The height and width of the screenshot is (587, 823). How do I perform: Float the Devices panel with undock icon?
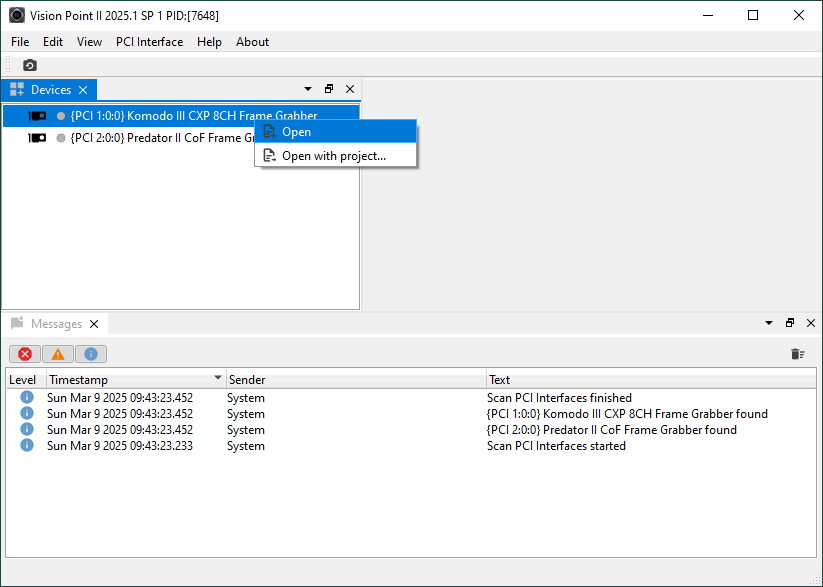tap(329, 89)
